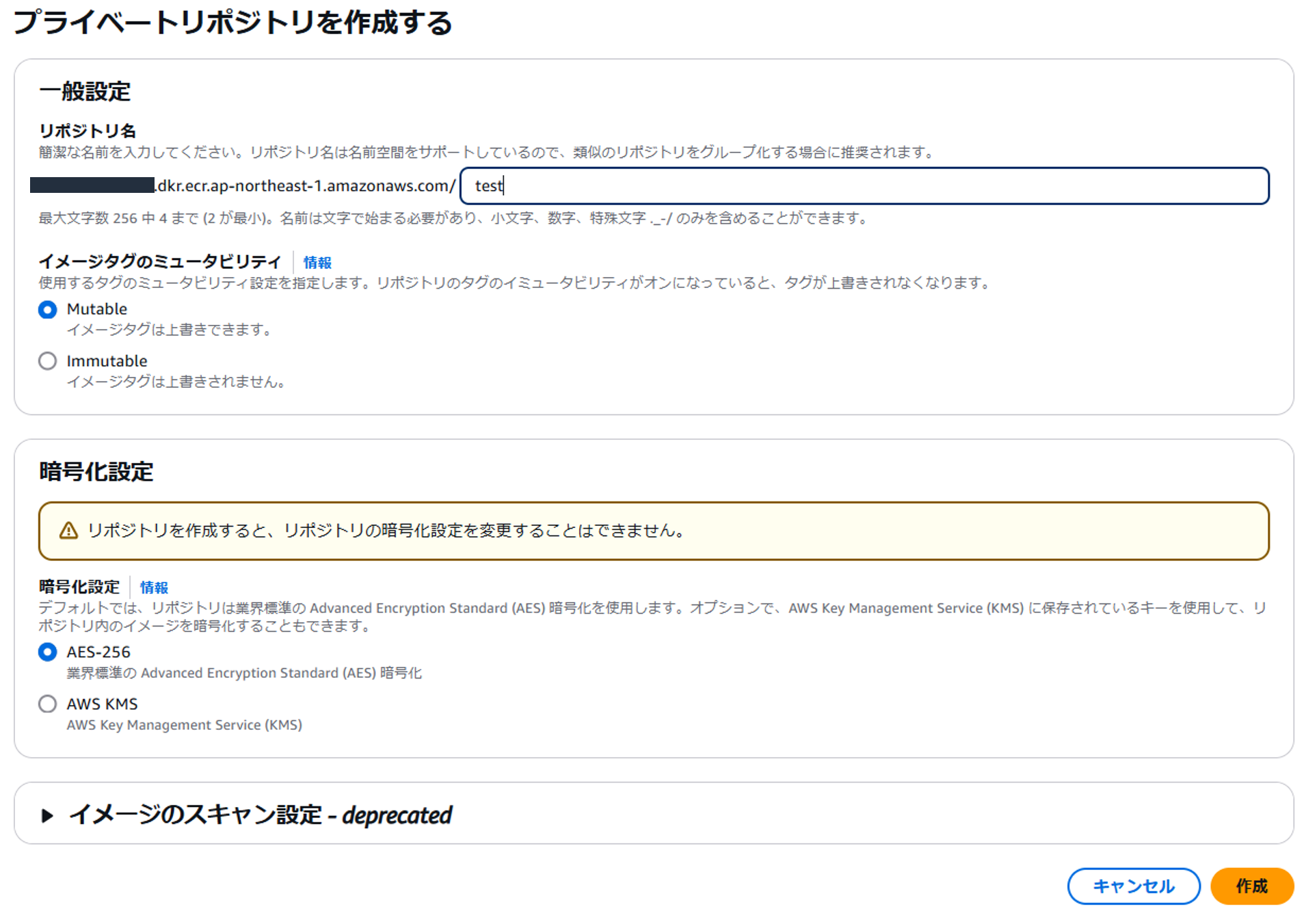Image resolution: width=1304 pixels, height=924 pixels.
Task: Select the AES-256 encryption option
Action: [47, 652]
